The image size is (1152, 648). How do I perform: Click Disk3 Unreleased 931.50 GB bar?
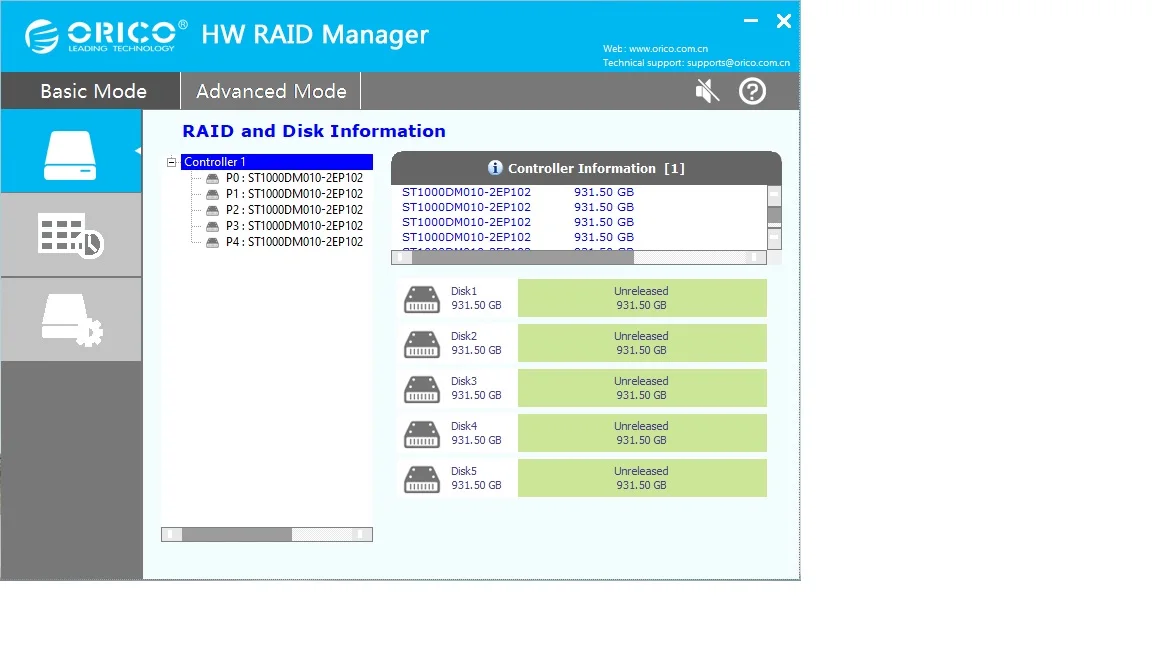(x=642, y=388)
